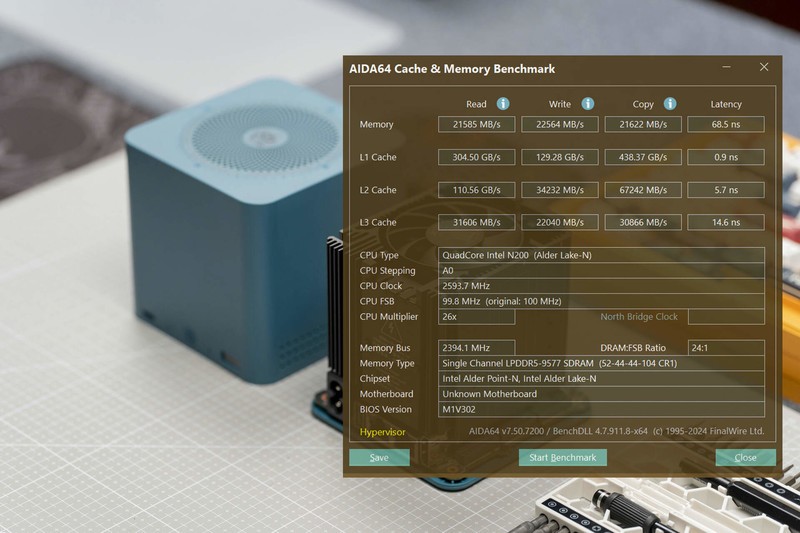Select the empty North Bridge Clock field

pos(725,317)
